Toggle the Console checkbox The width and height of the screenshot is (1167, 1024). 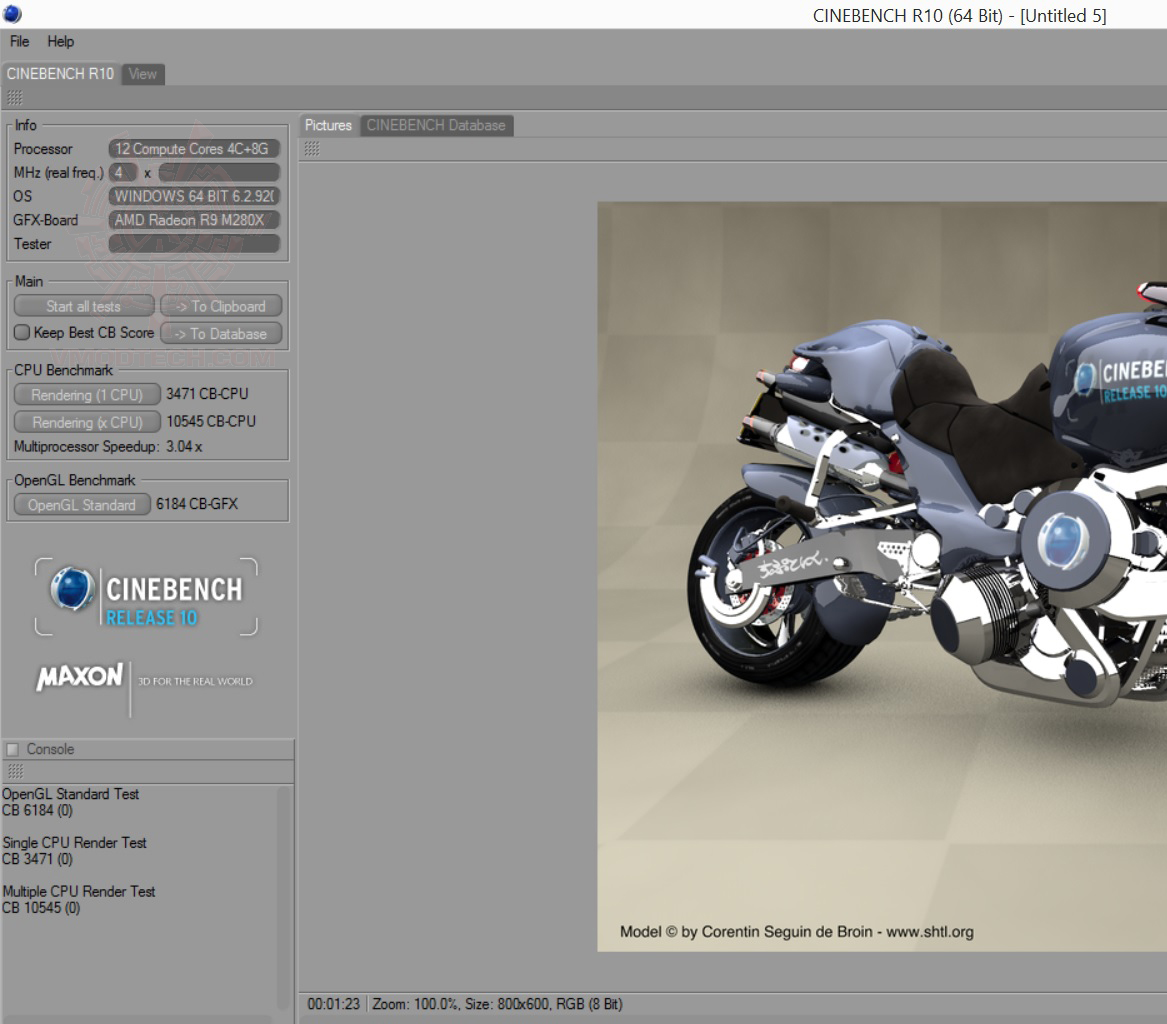13,749
